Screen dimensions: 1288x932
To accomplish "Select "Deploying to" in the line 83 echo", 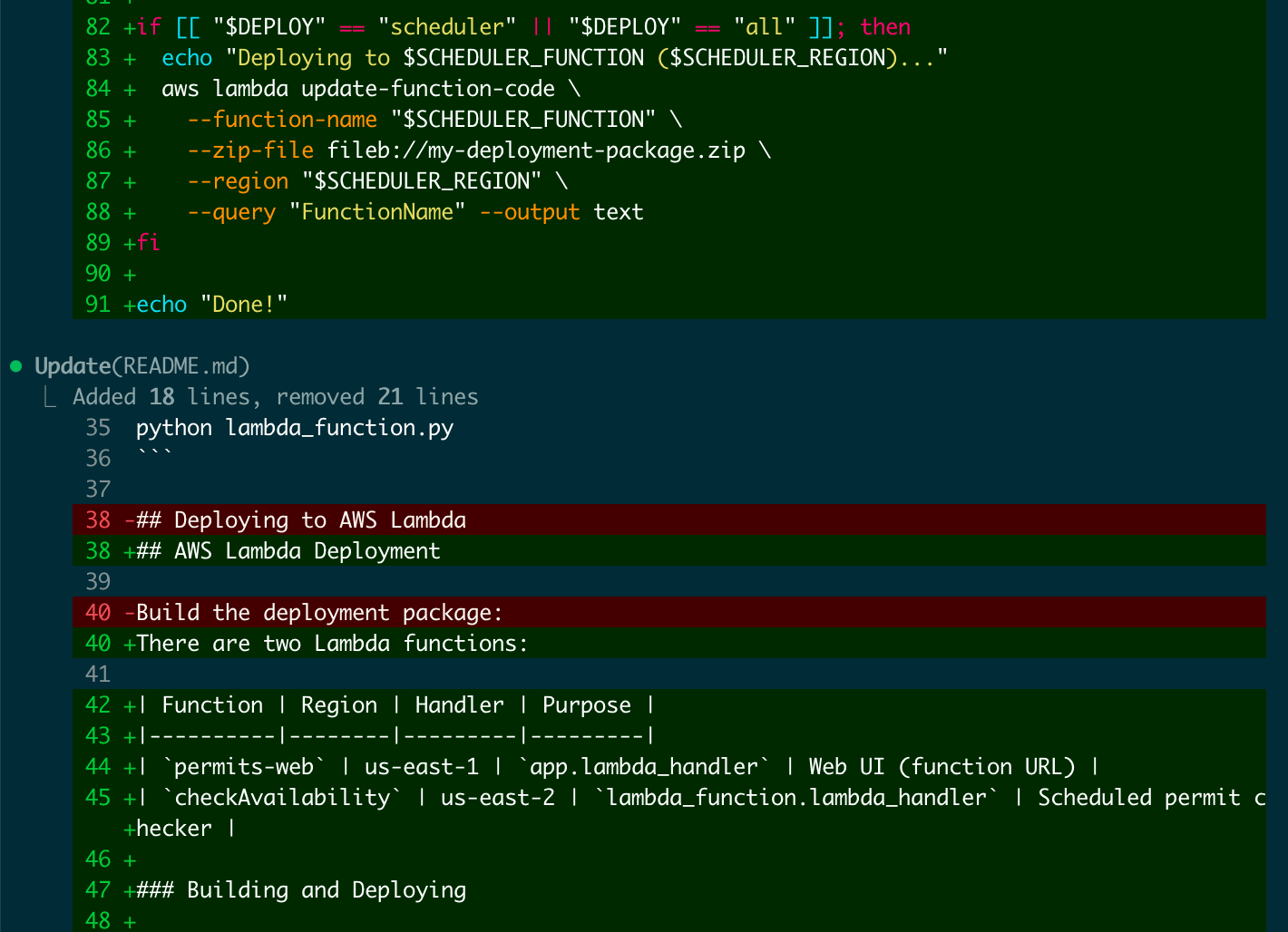I will (x=314, y=58).
